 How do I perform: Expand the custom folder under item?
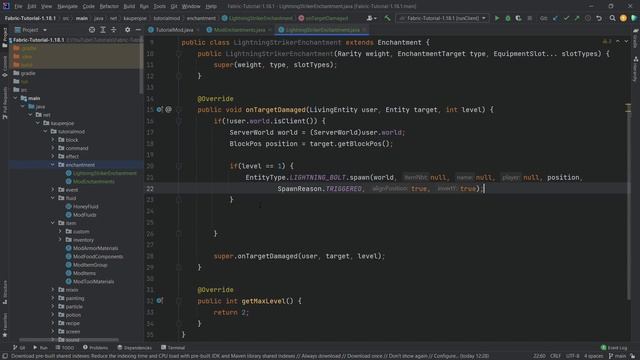pos(60,231)
